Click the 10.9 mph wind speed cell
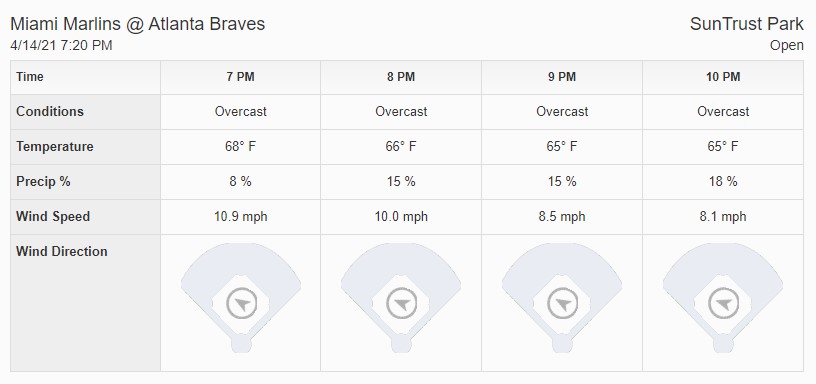Screen dimensions: 816x384 pyautogui.click(x=240, y=216)
